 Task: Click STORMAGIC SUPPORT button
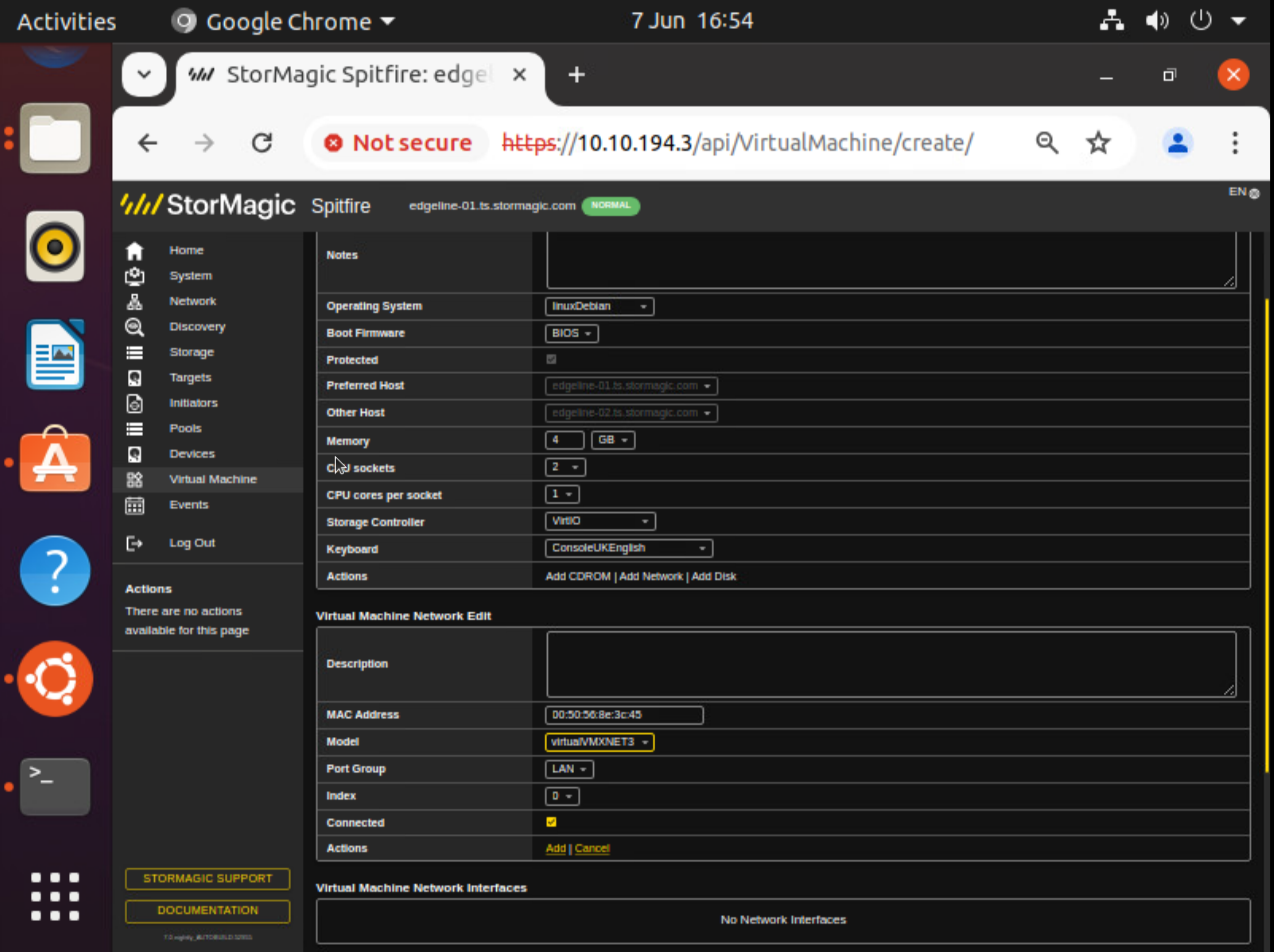pyautogui.click(x=207, y=878)
